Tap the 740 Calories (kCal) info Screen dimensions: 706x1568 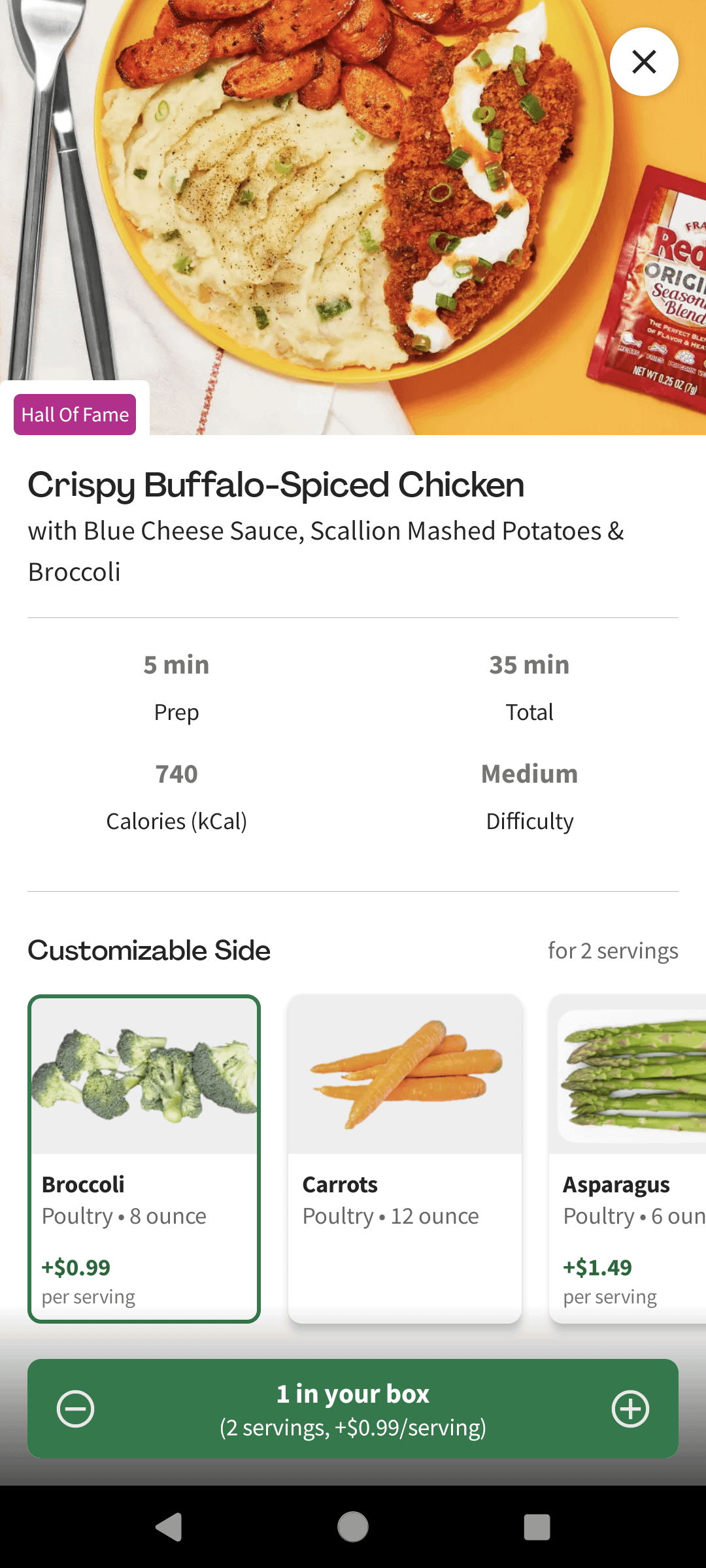click(x=176, y=797)
